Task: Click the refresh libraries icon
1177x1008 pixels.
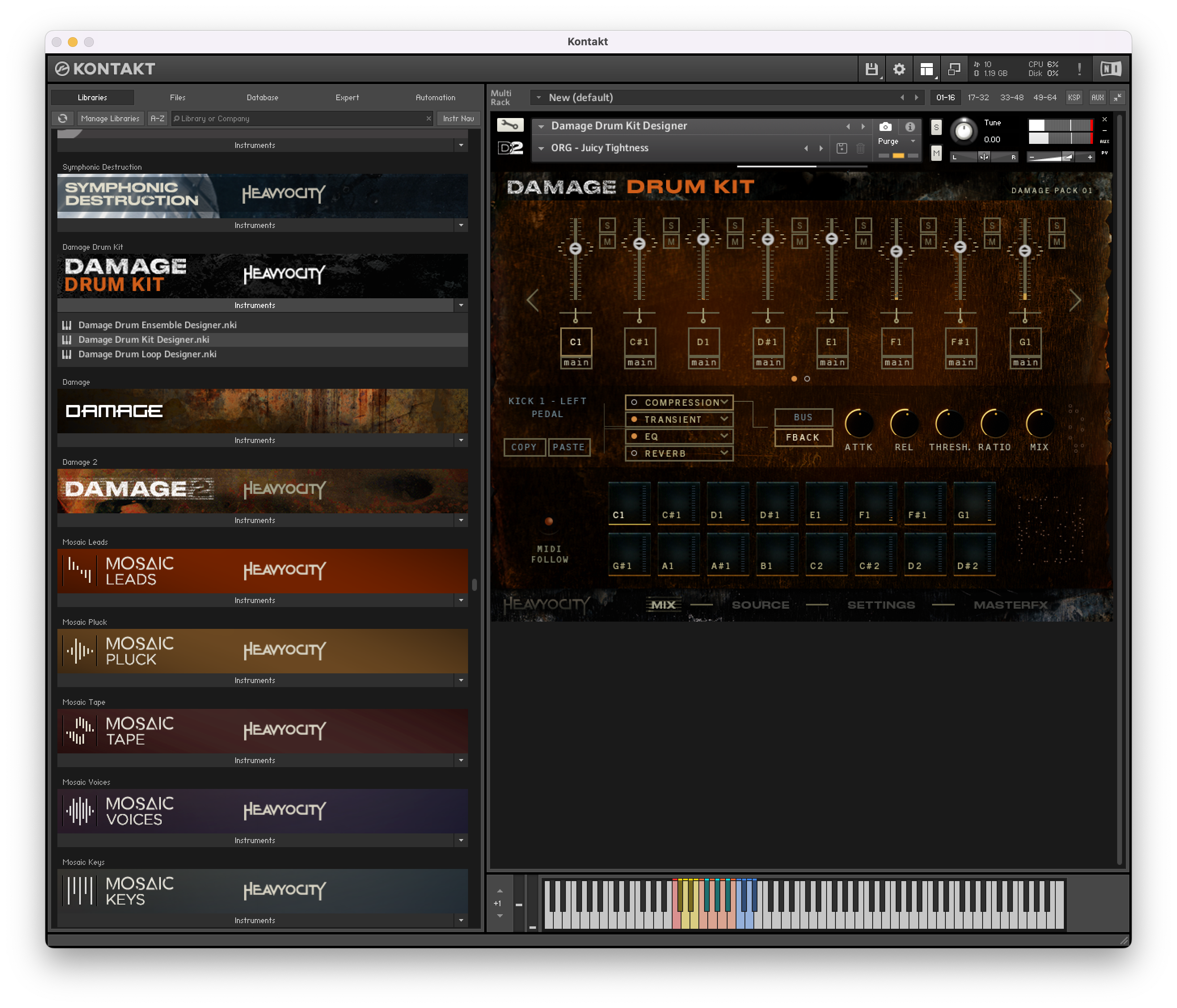Action: [x=63, y=119]
